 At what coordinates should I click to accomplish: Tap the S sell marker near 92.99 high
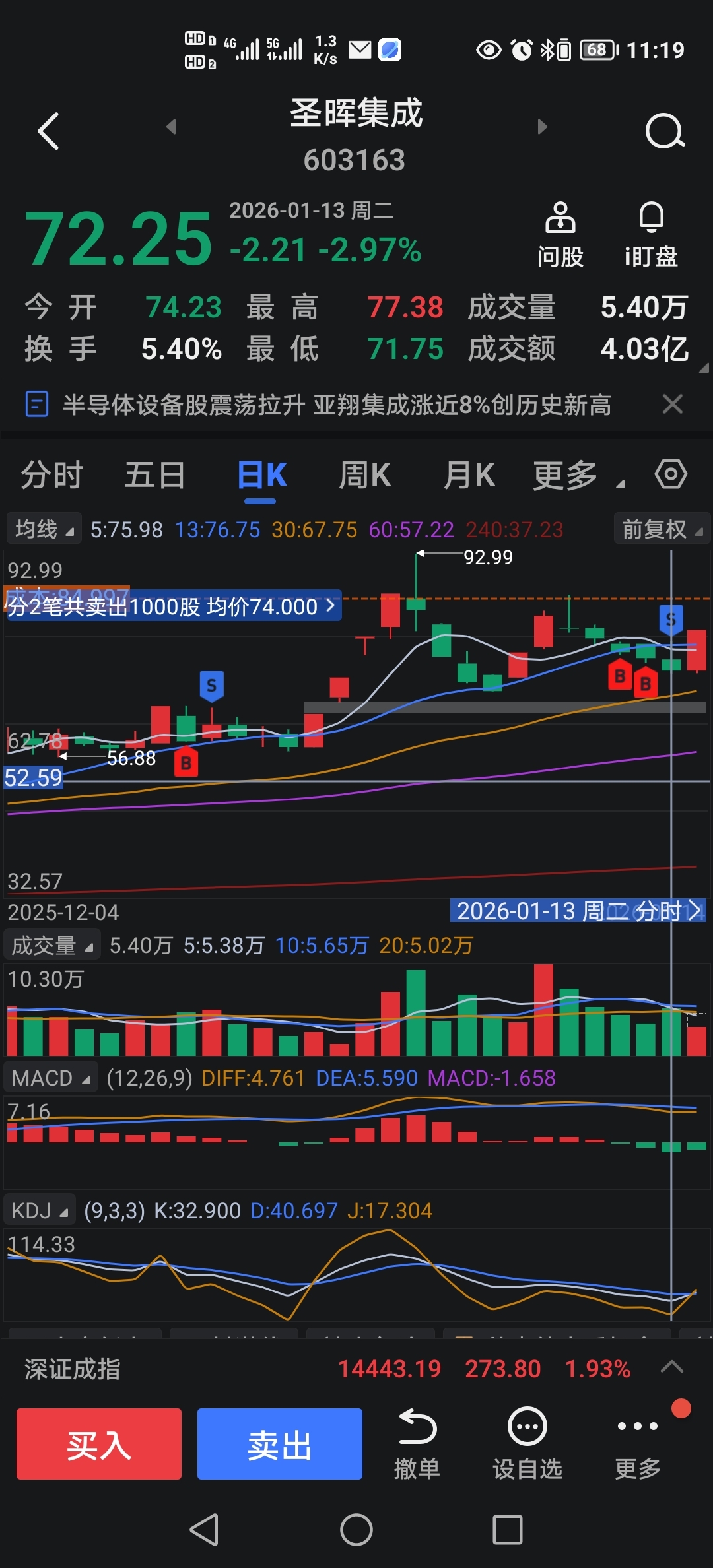[671, 619]
